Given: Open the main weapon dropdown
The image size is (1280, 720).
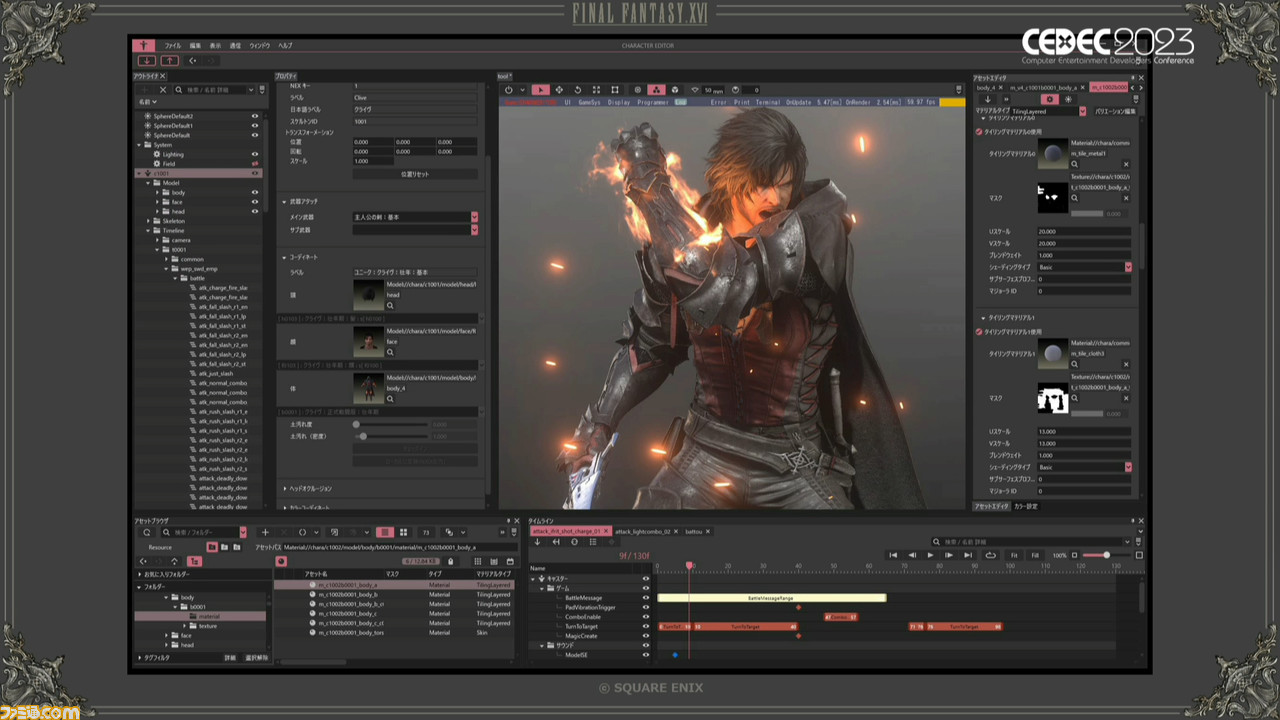Looking at the screenshot, I should click(x=474, y=217).
